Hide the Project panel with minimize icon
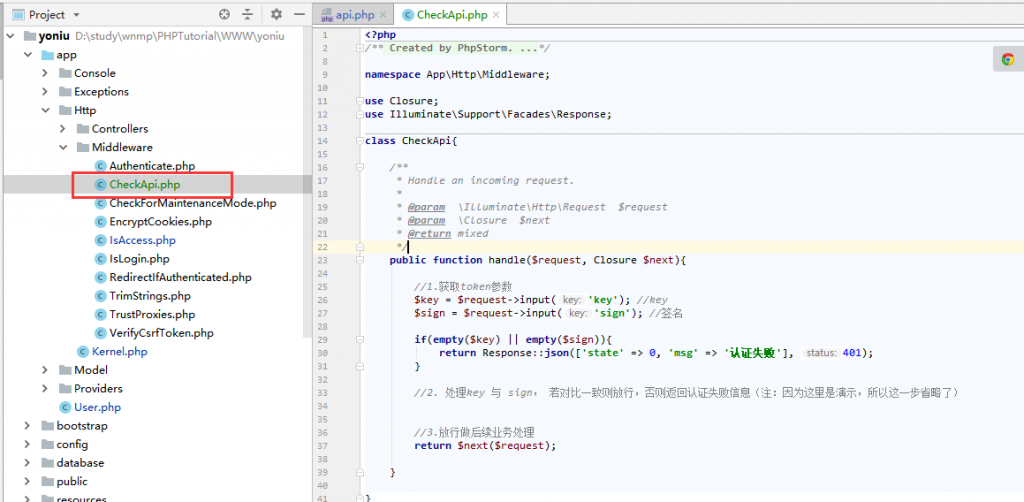 (297, 15)
